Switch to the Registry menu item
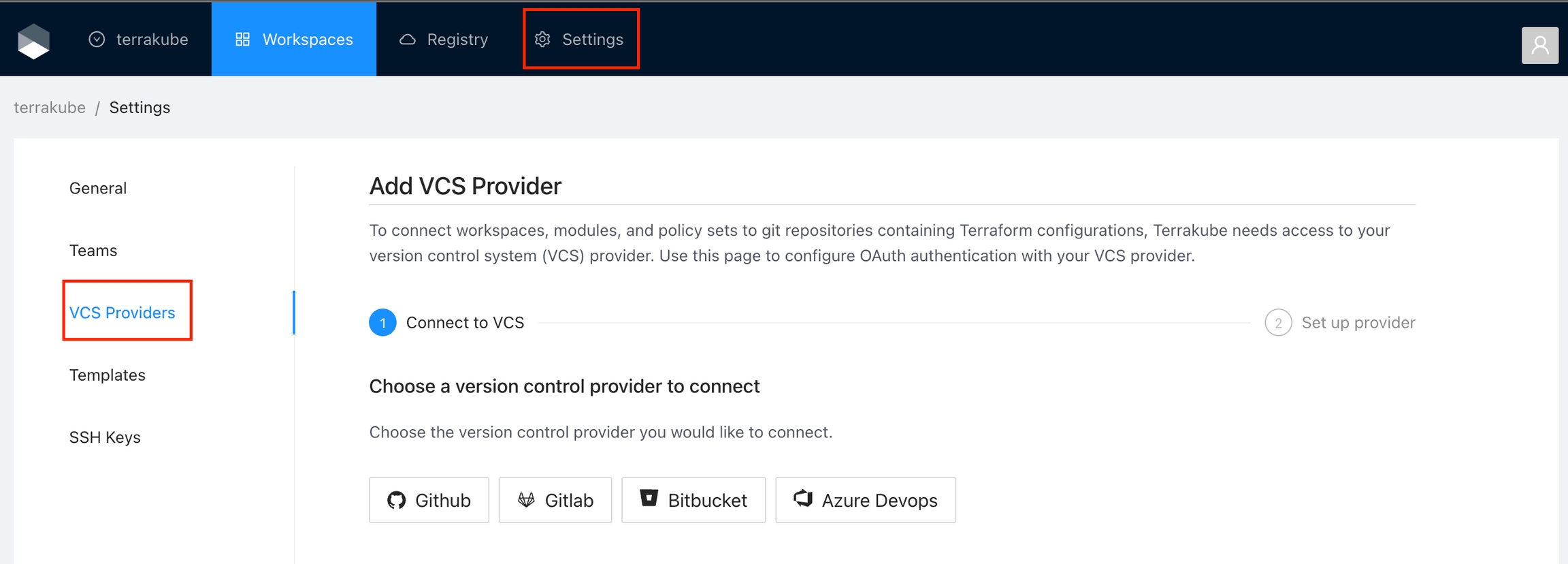The width and height of the screenshot is (1568, 564). [x=443, y=40]
